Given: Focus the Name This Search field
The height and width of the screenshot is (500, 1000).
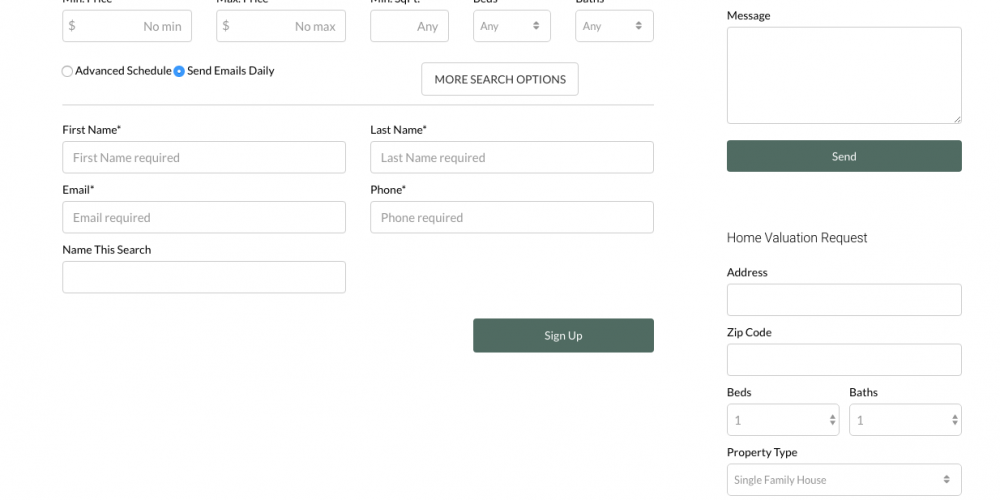Looking at the screenshot, I should point(204,277).
